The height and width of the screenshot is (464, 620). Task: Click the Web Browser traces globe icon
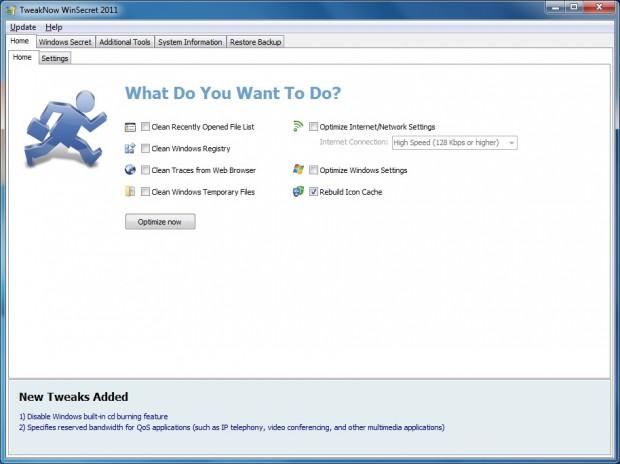(x=130, y=170)
